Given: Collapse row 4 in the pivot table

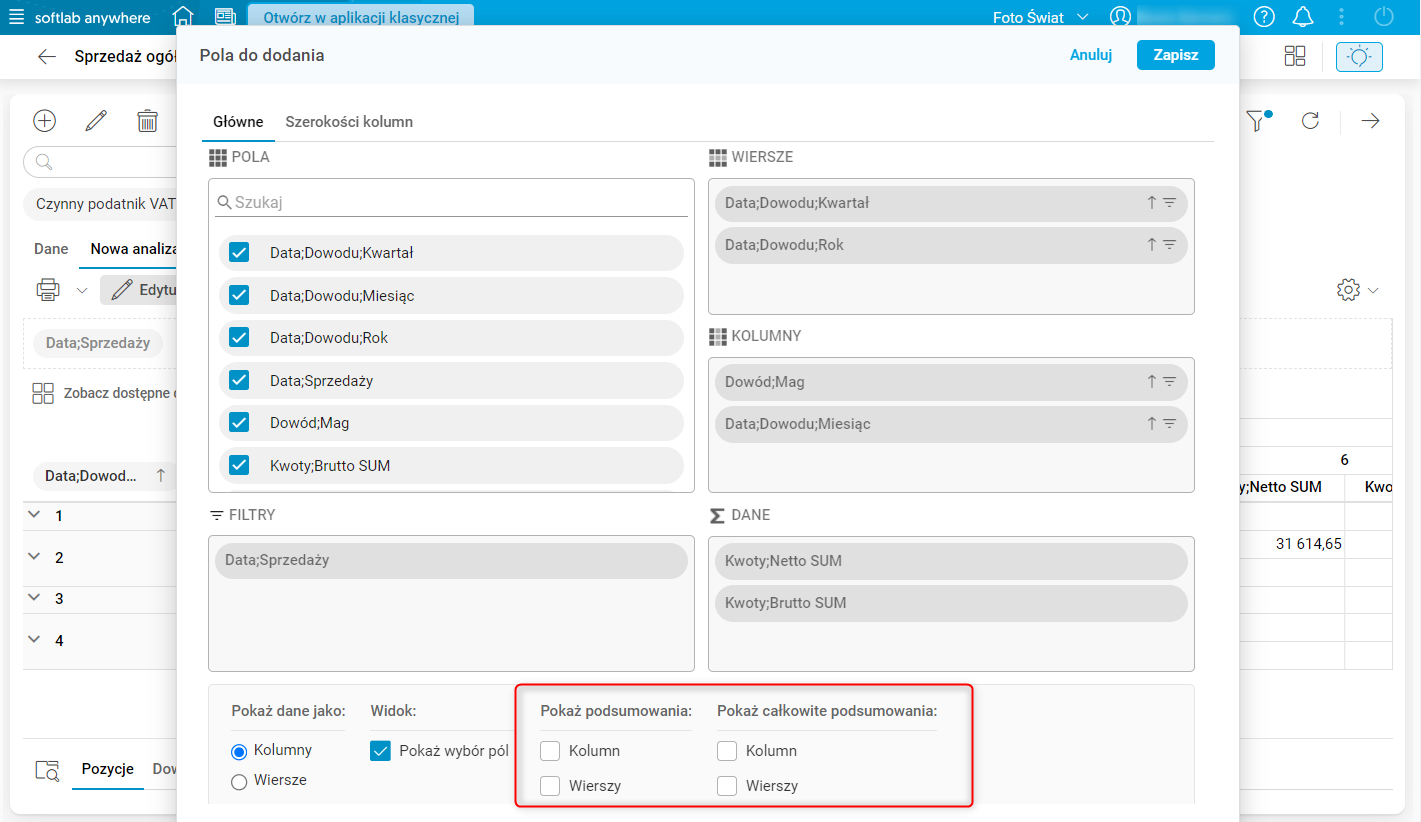Looking at the screenshot, I should [34, 640].
